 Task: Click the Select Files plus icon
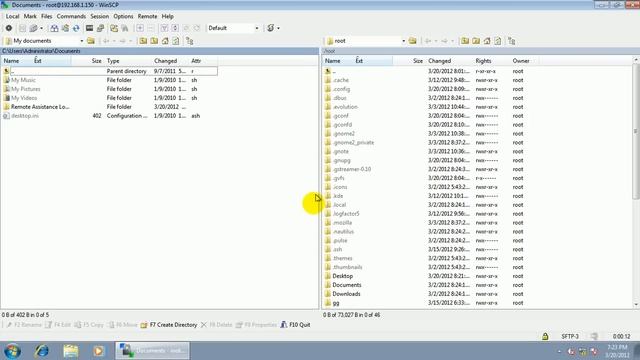coord(140,28)
